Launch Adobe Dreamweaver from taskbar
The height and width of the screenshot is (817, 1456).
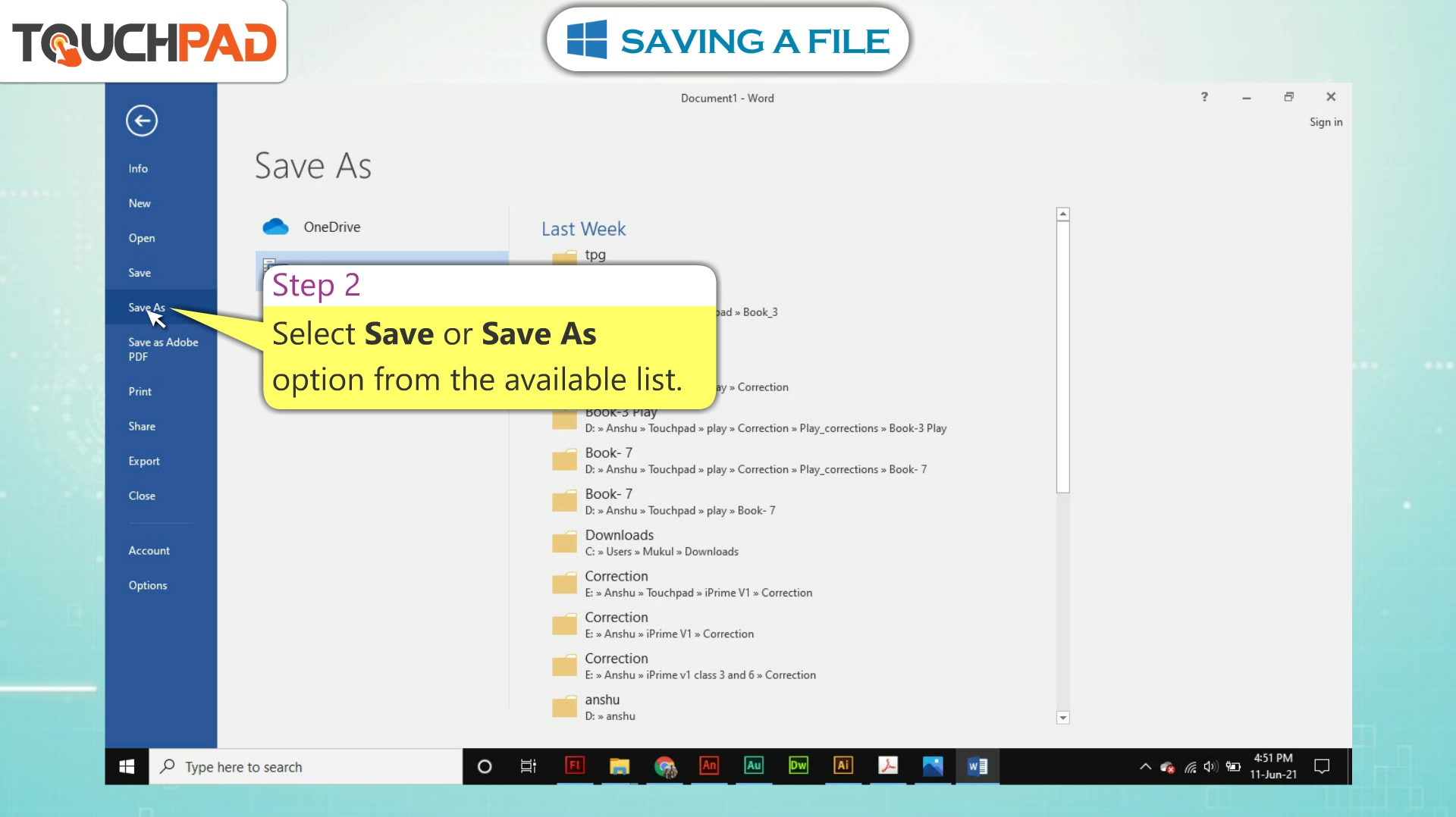799,766
